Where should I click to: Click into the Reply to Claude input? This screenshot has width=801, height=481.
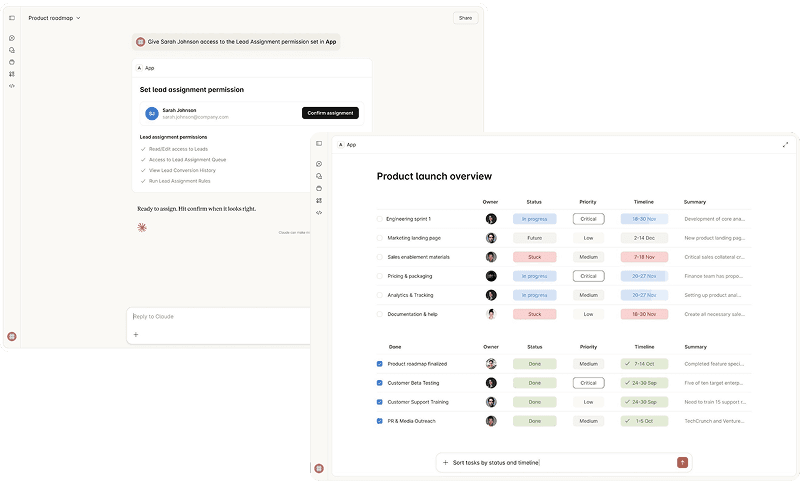[x=220, y=317]
